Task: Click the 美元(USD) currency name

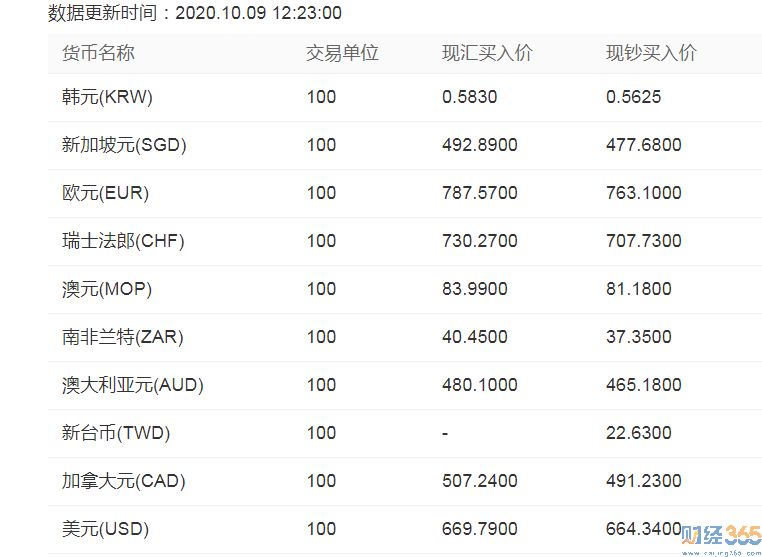Action: (x=105, y=529)
